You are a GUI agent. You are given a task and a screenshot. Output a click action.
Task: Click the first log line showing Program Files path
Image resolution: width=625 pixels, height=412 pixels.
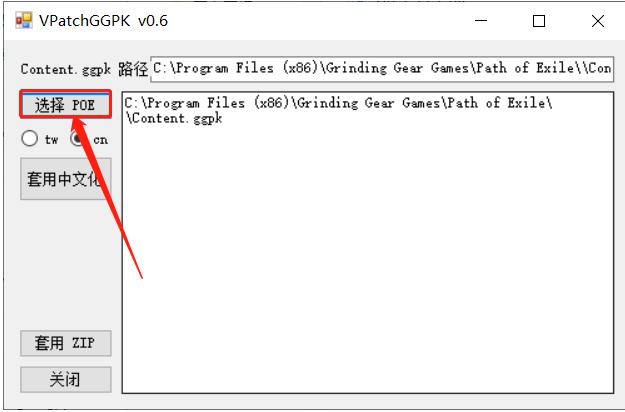pos(338,103)
